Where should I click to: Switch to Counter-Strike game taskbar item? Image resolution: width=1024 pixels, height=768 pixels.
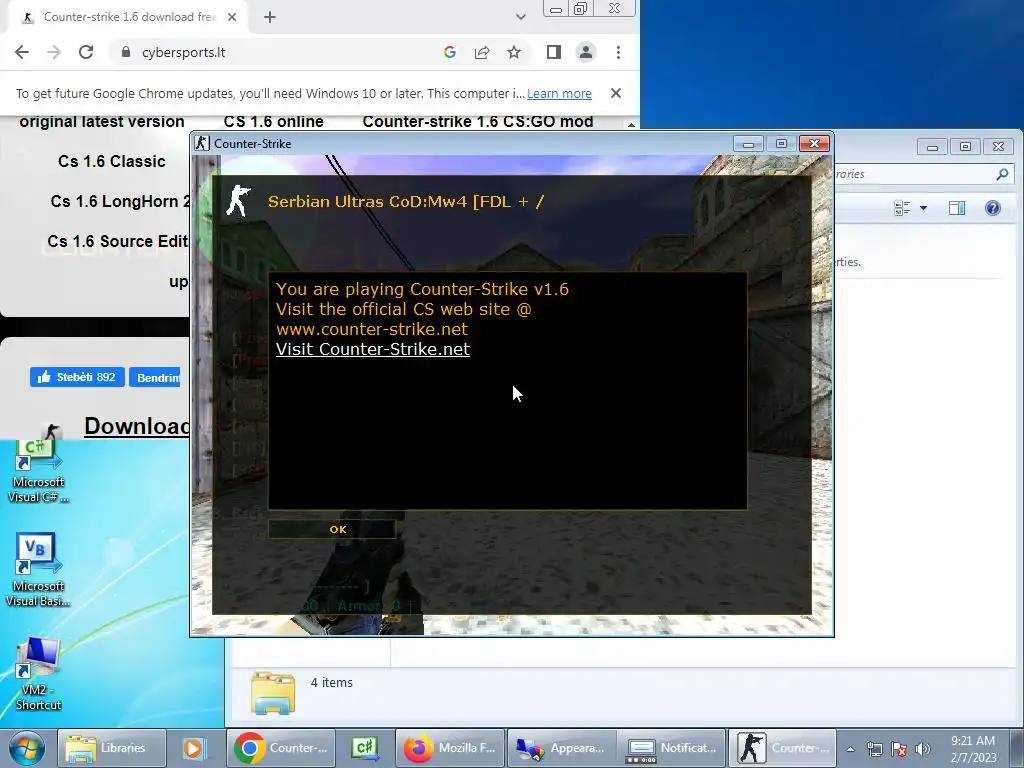pos(782,748)
